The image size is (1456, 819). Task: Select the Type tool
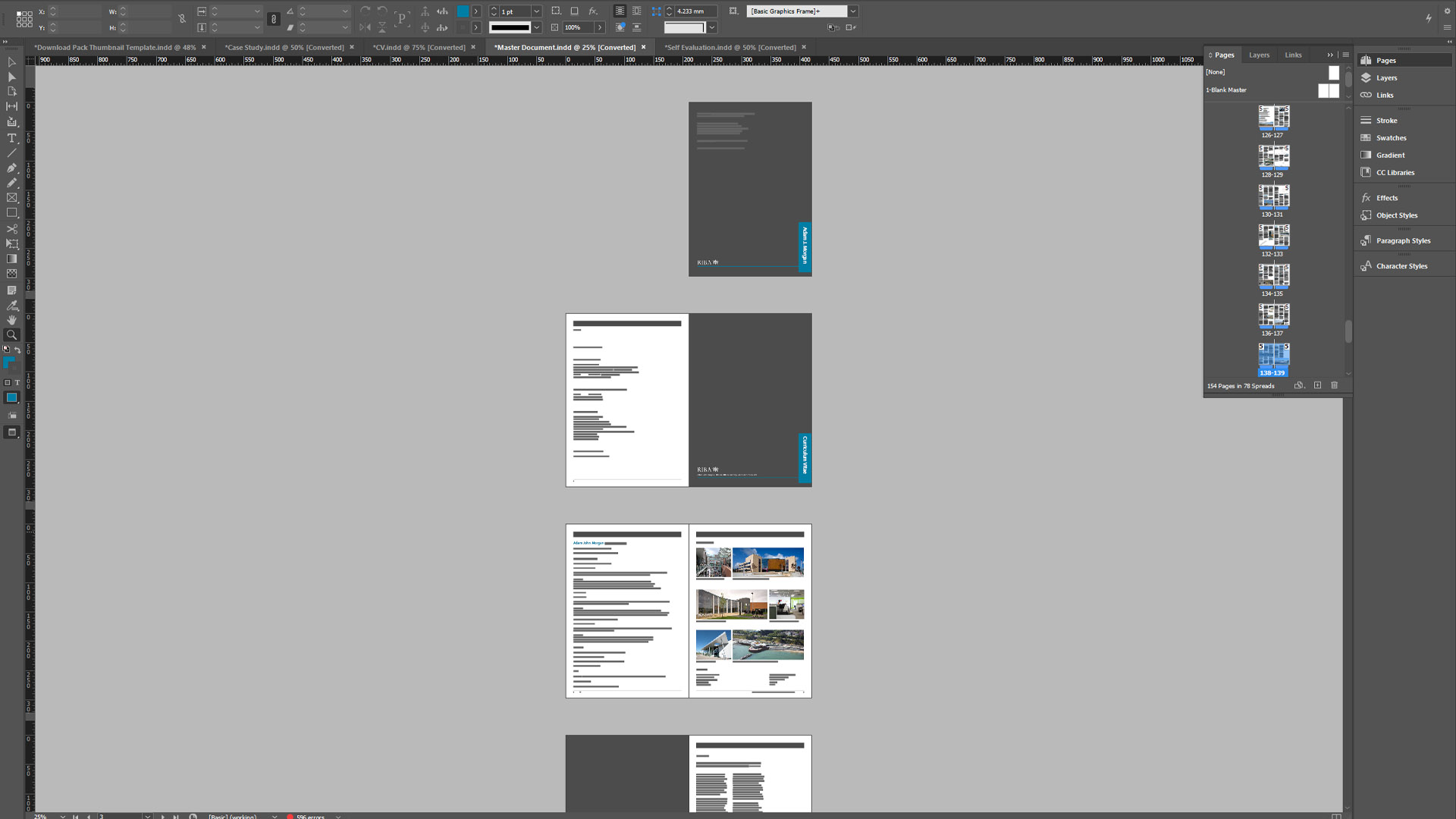11,138
